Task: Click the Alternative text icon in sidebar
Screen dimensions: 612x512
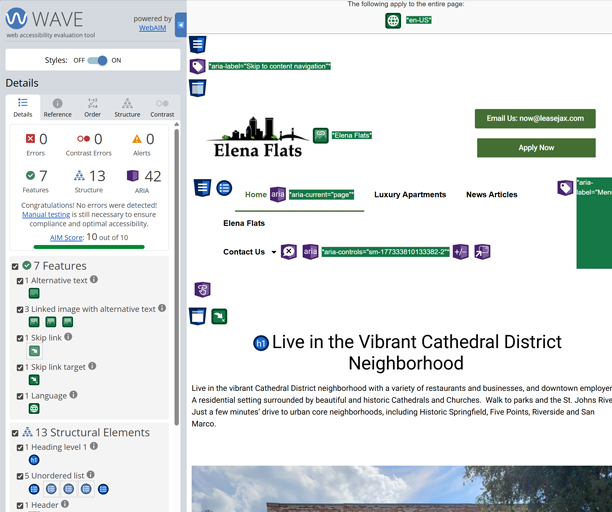Action: click(34, 293)
